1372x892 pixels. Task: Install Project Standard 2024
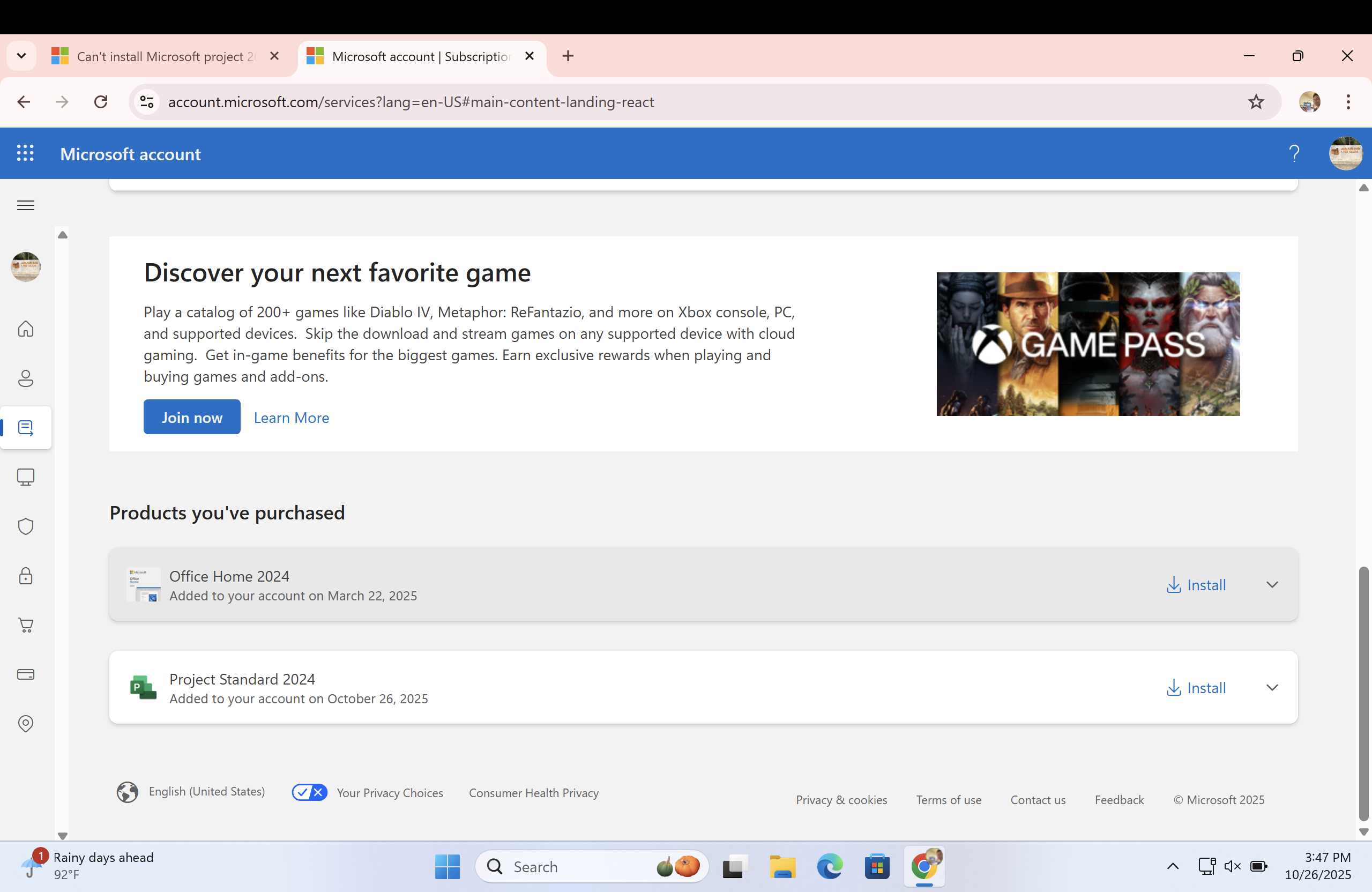(x=1196, y=687)
